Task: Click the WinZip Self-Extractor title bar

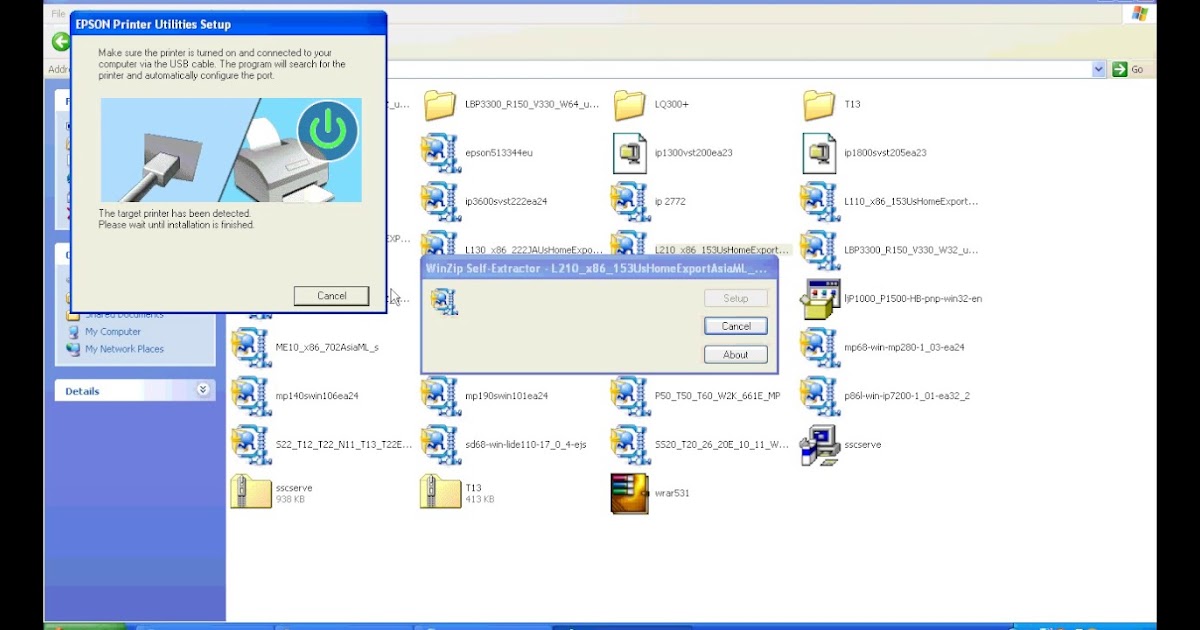Action: point(599,268)
